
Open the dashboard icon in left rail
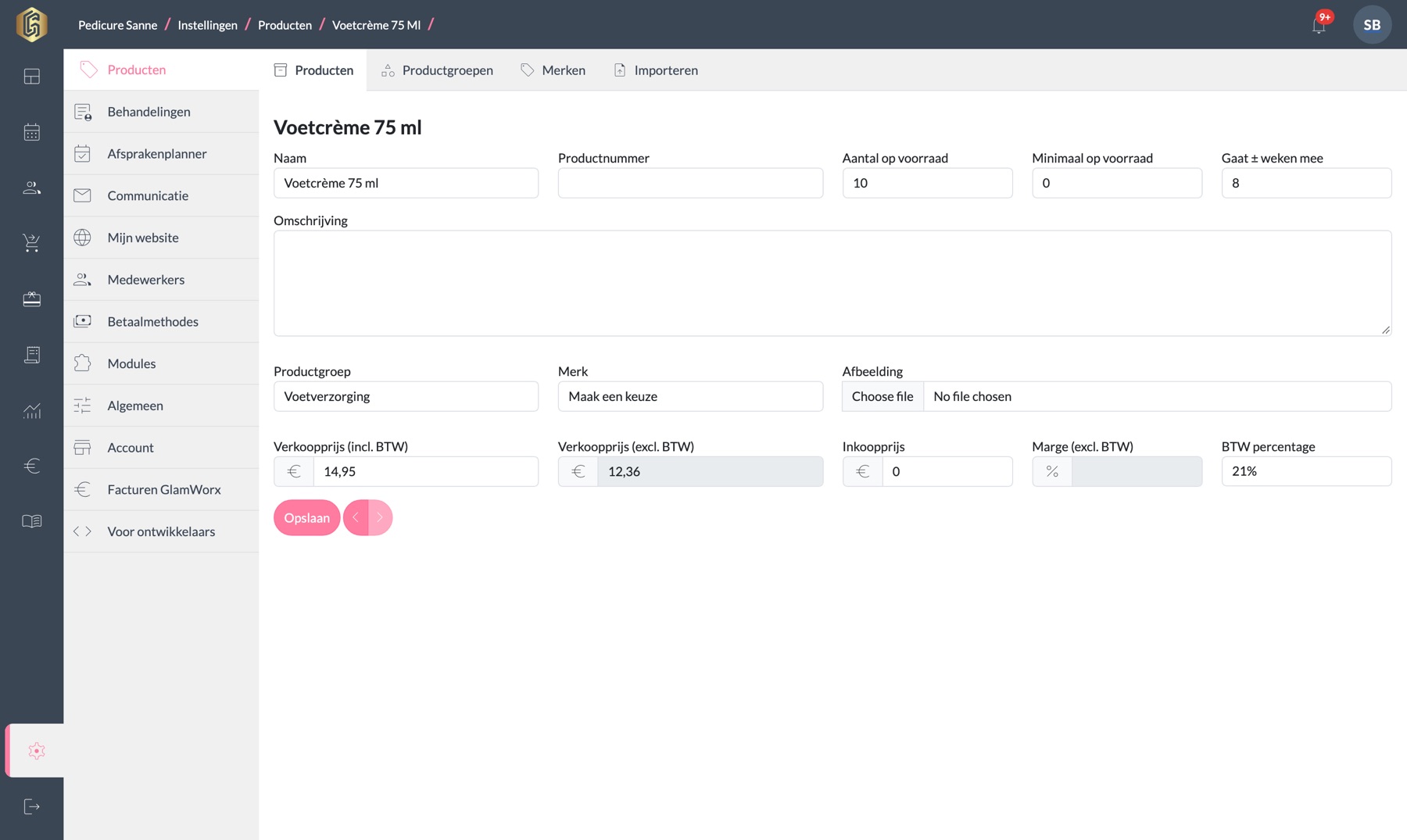(32, 77)
